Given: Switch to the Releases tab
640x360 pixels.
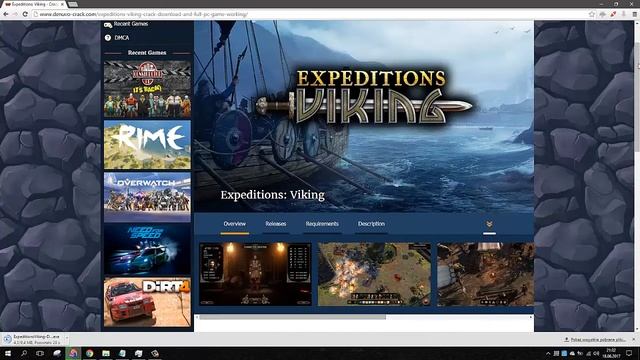Looking at the screenshot, I should (x=276, y=224).
